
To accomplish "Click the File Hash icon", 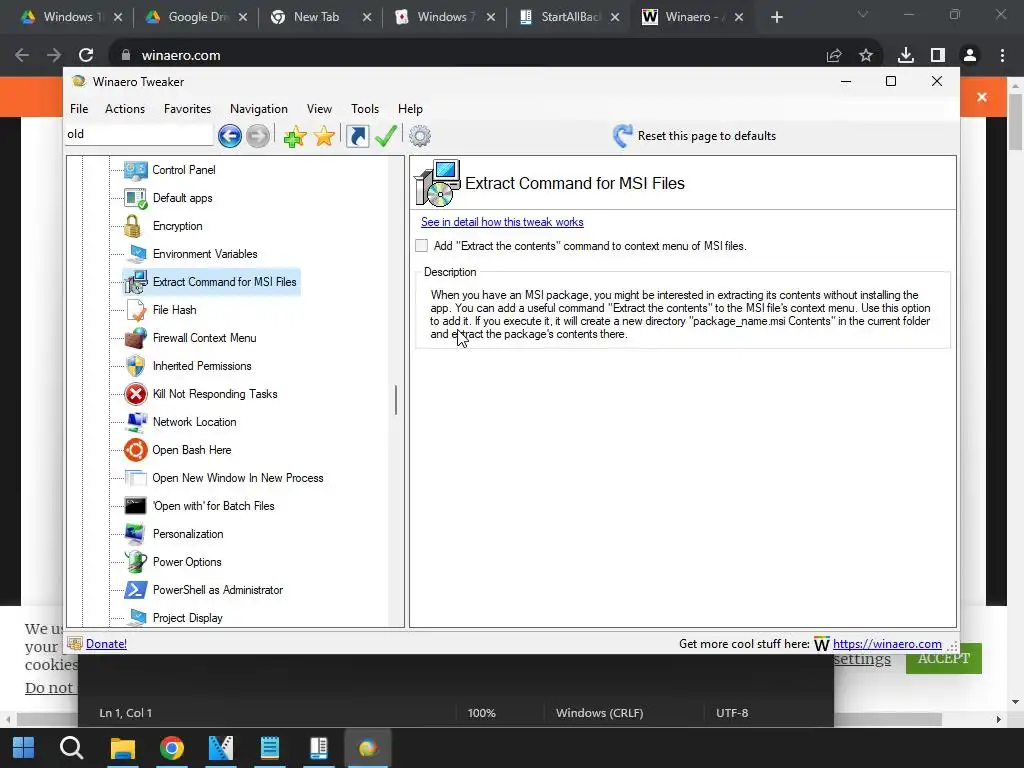I will 136,310.
